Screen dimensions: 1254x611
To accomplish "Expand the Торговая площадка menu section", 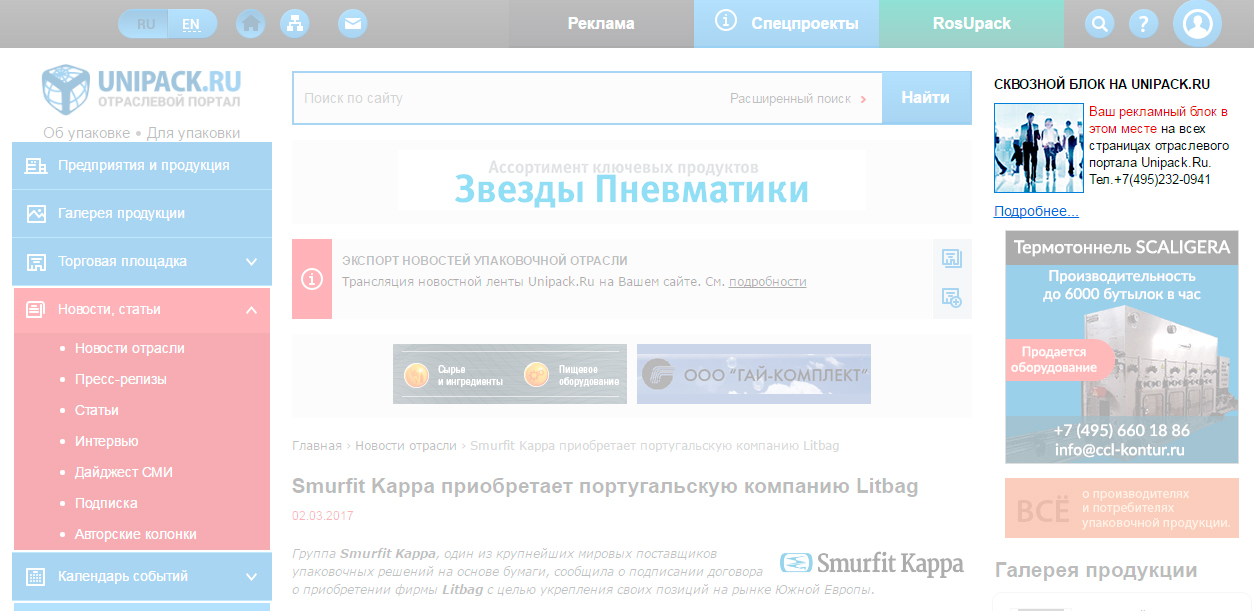I will pos(251,262).
